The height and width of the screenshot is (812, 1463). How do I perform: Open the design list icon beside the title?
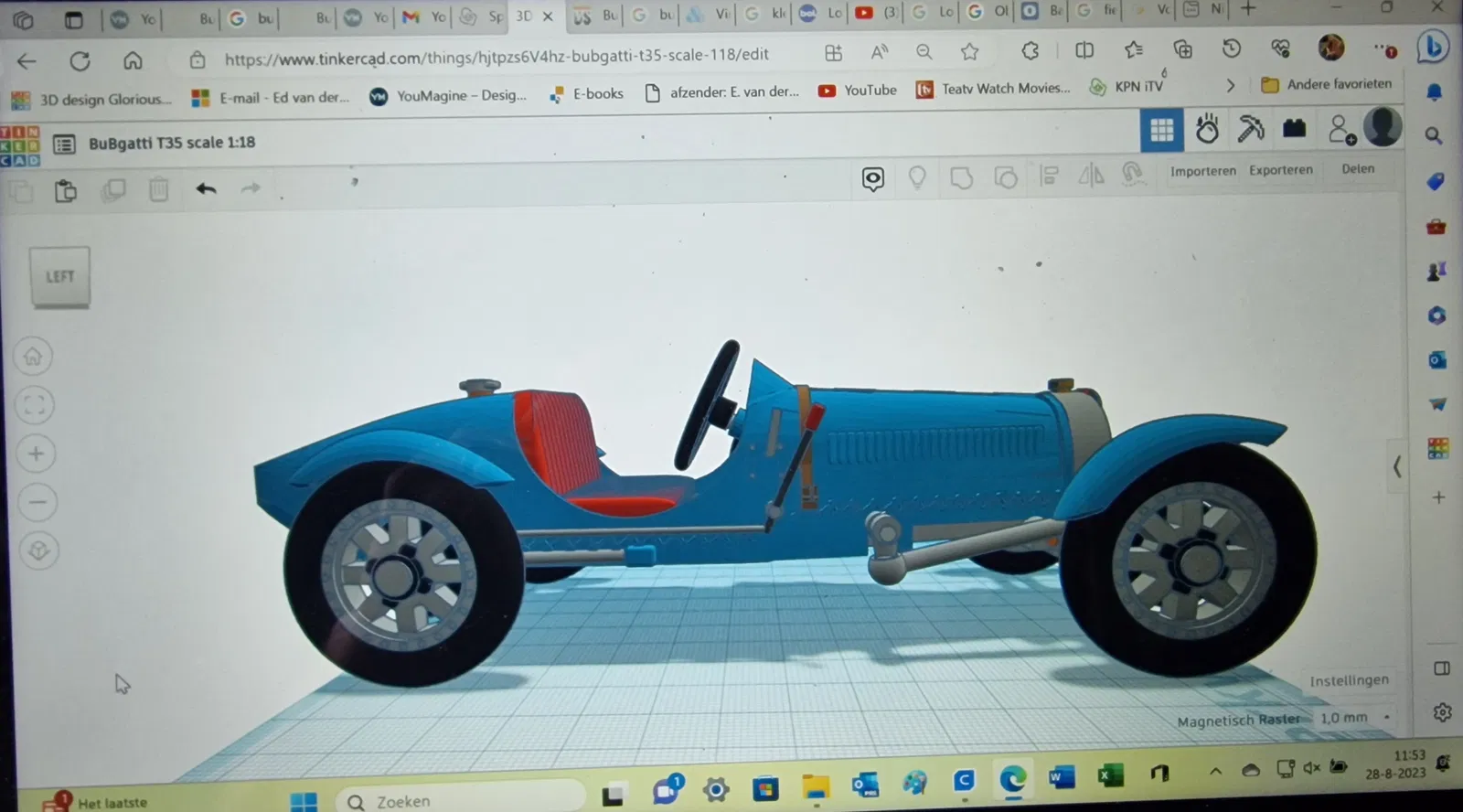pos(64,144)
